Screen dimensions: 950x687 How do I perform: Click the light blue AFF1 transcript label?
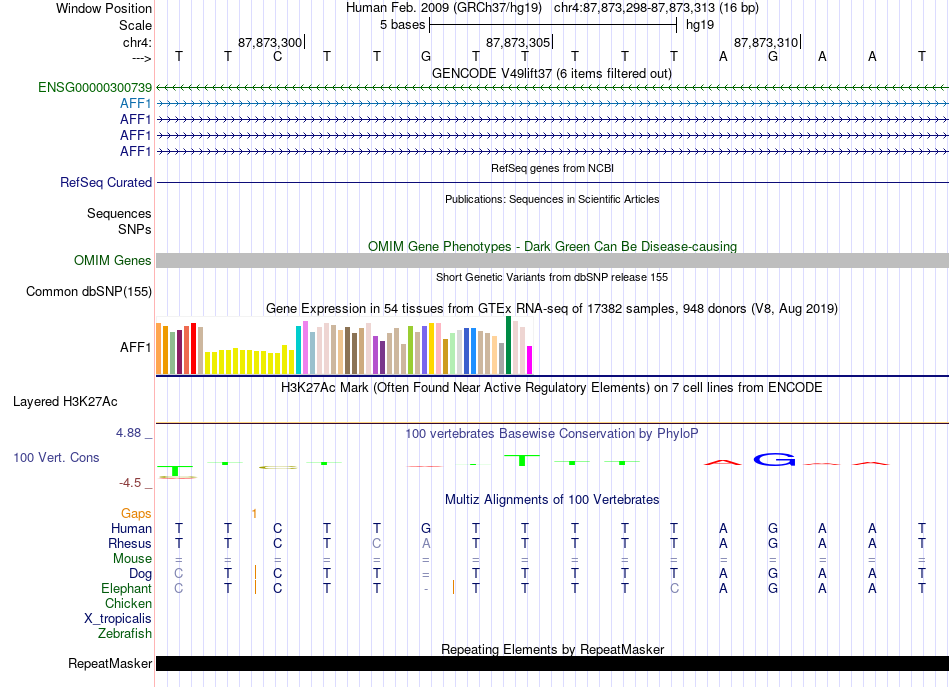pos(135,103)
